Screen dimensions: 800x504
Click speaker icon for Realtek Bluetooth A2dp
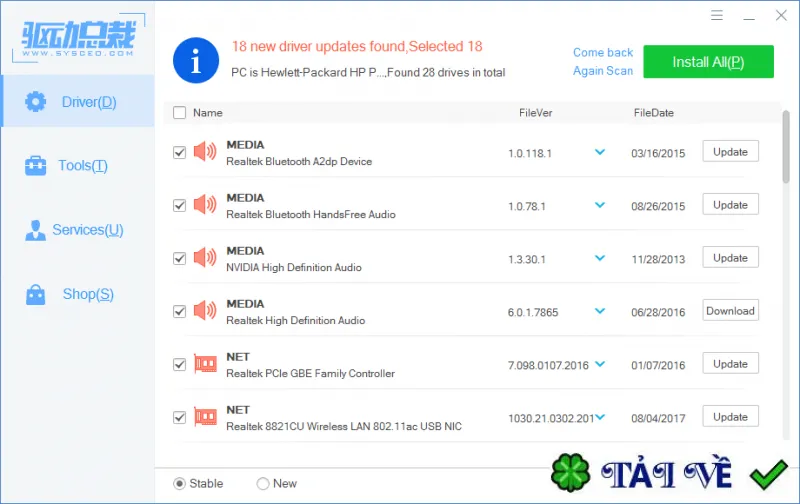205,152
